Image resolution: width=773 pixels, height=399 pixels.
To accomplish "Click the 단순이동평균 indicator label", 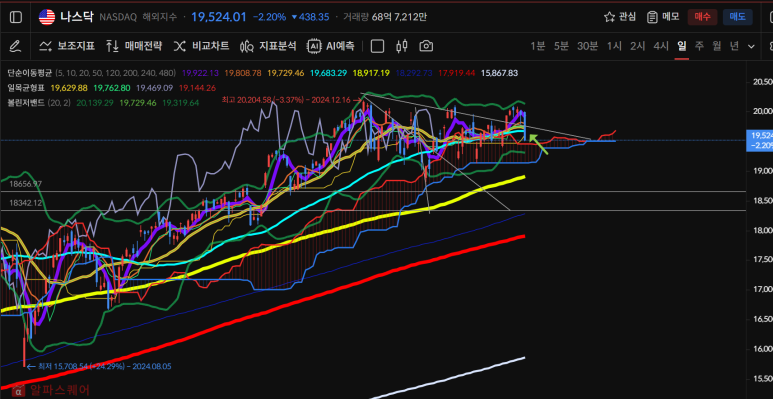I will click(29, 73).
